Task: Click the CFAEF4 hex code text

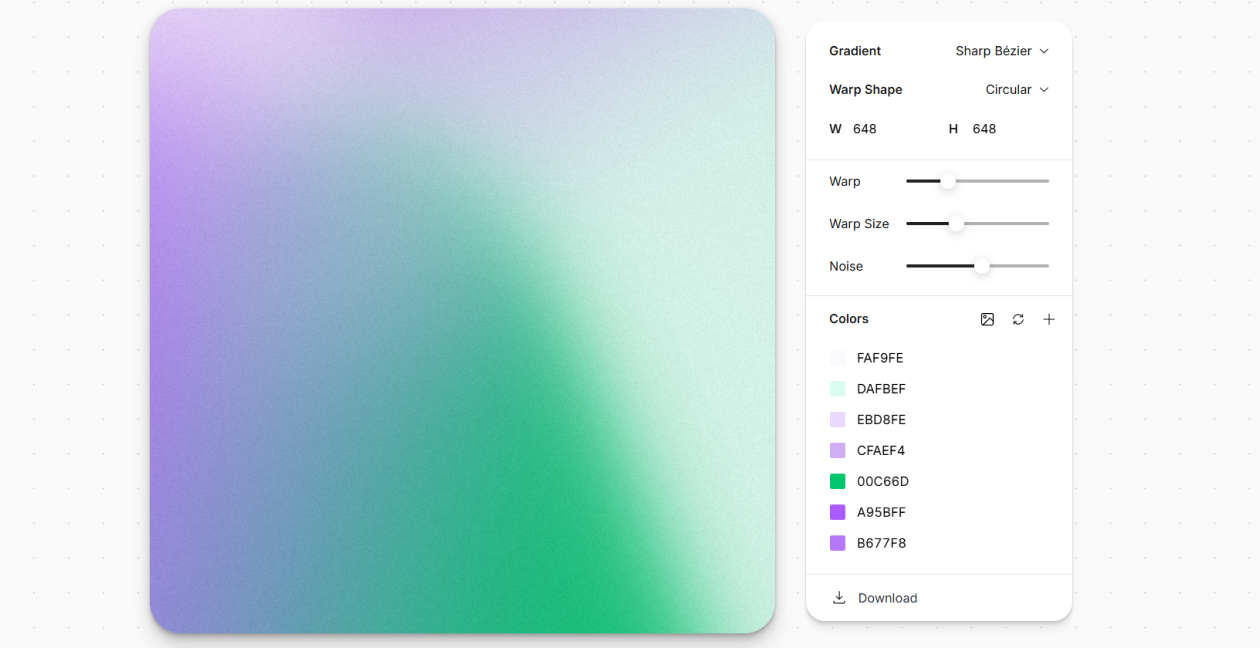Action: (881, 451)
